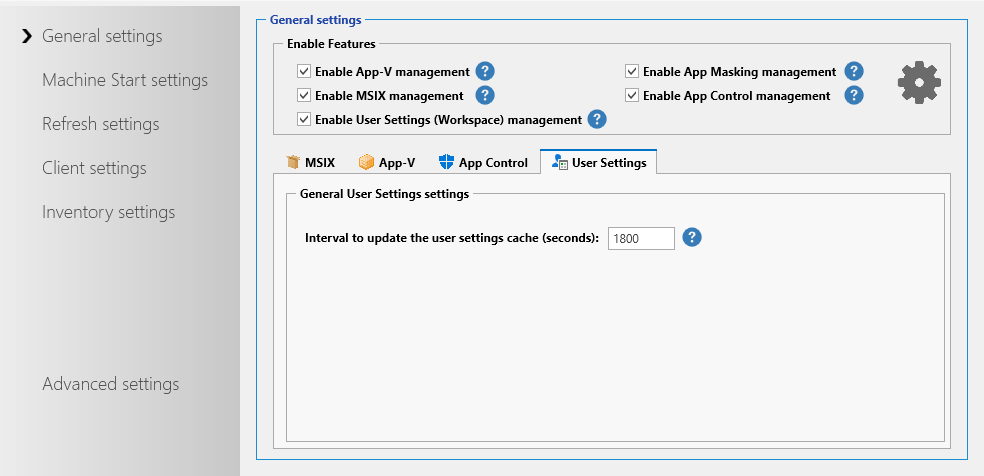Image resolution: width=984 pixels, height=476 pixels.
Task: Click the App Control shield icon
Action: coord(446,162)
